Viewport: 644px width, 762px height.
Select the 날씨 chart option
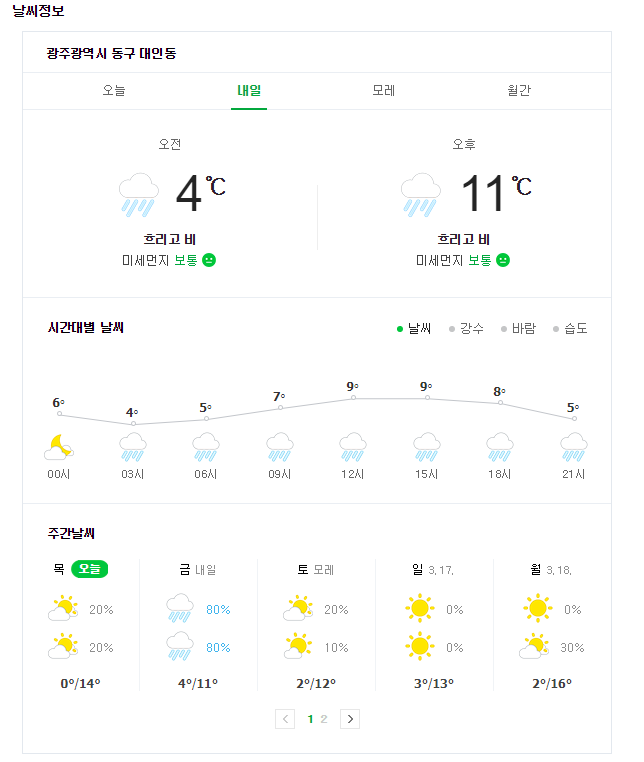coord(413,328)
